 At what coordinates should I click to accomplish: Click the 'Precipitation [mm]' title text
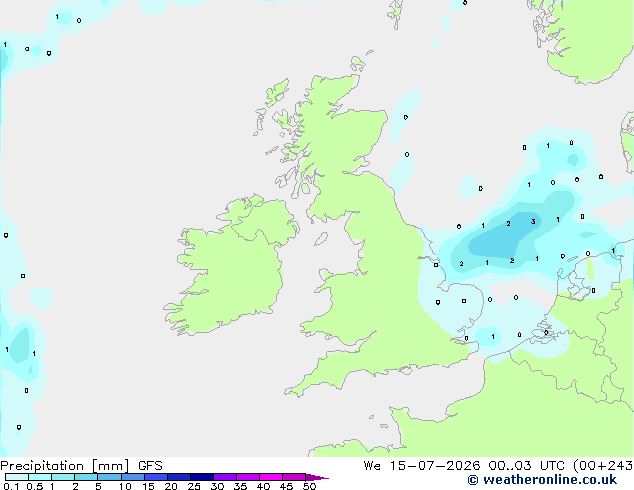[65, 466]
